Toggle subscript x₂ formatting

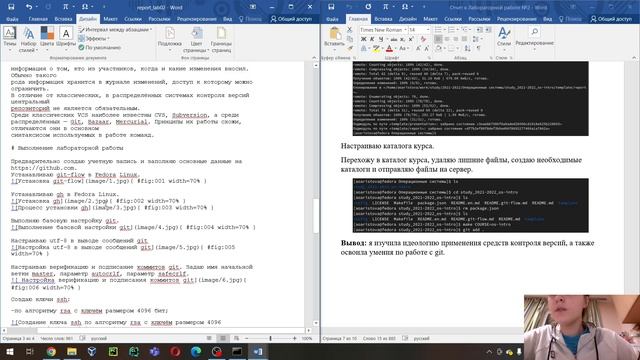coord(402,39)
